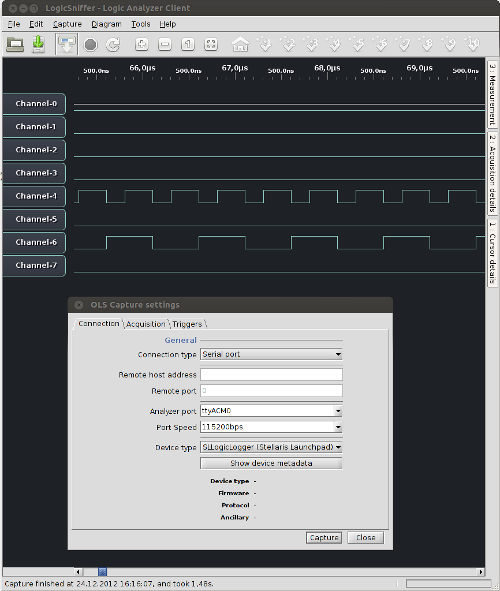Open the Cursor details side tab

[x=492, y=253]
